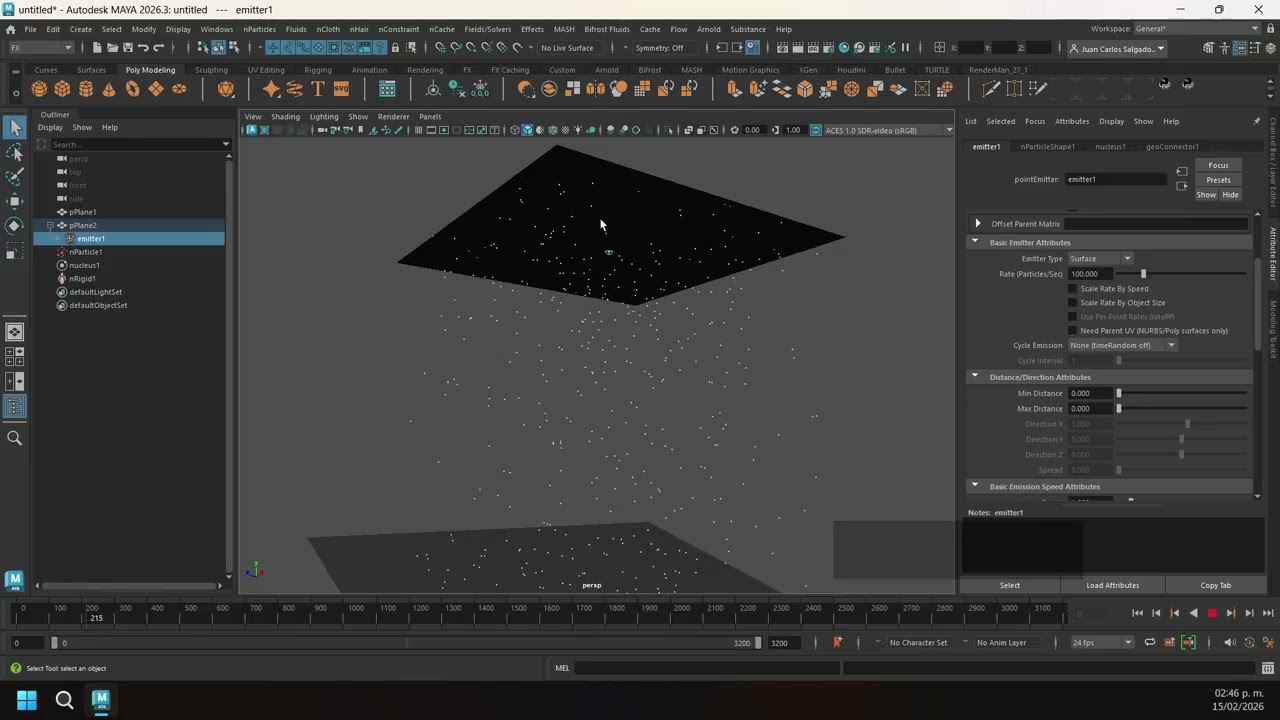1280x720 pixels.
Task: Switch to the Sculpting shelf tab
Action: coord(211,70)
